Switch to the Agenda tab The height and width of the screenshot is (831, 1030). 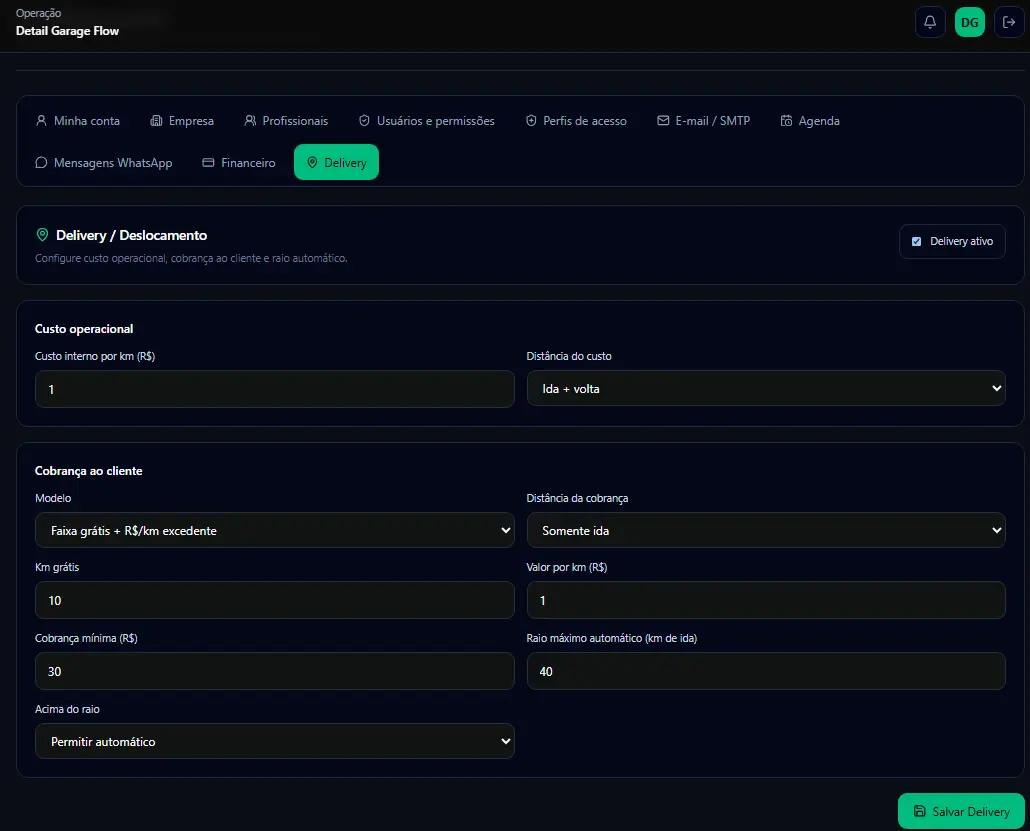pyautogui.click(x=810, y=121)
